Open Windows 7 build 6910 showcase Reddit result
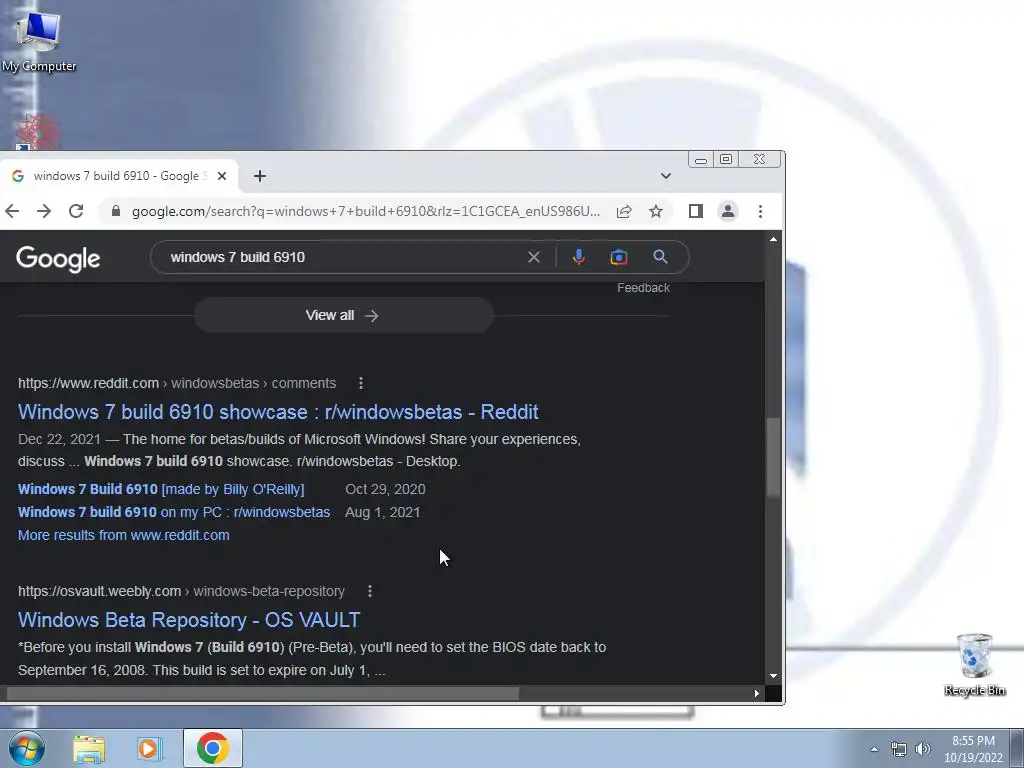 tap(278, 412)
